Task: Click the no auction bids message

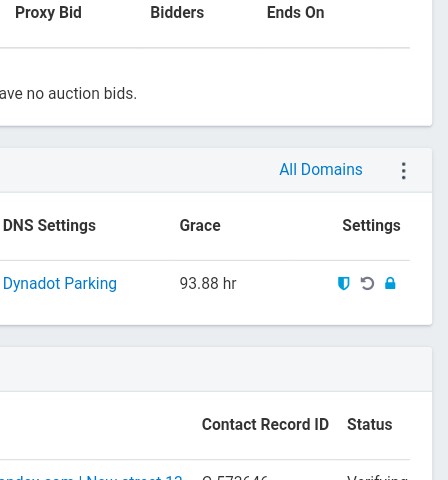Action: (68, 94)
